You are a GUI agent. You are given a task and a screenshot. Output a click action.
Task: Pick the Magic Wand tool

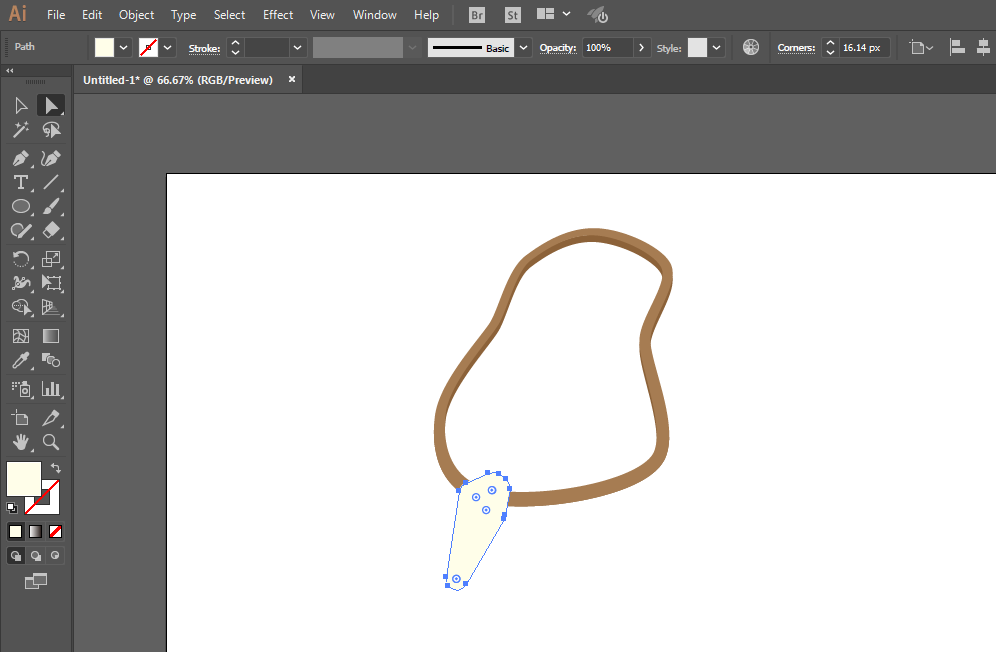click(20, 130)
